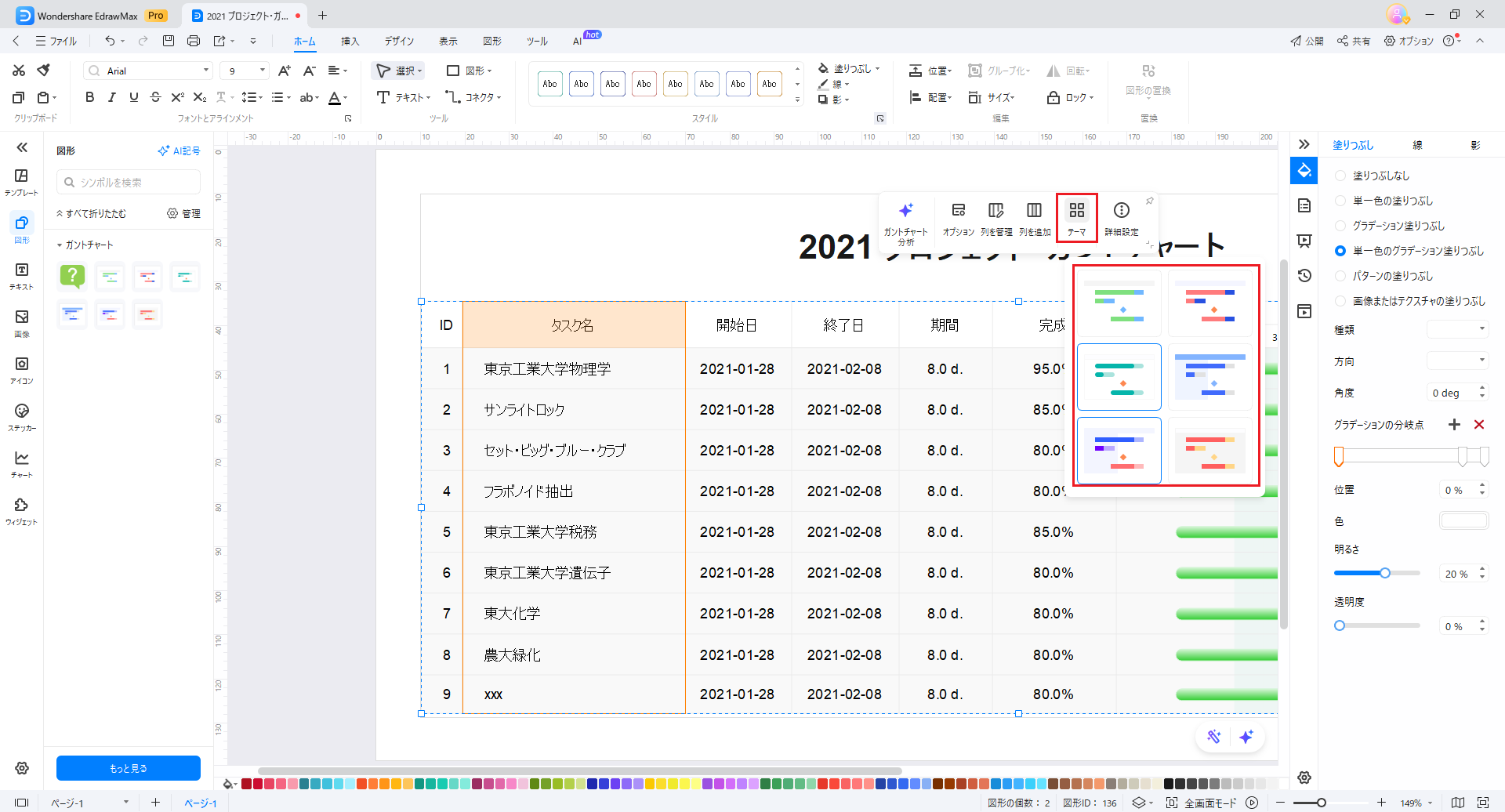This screenshot has width=1505, height=812.
Task: Click the 列を追加 column icon
Action: pos(1034,218)
